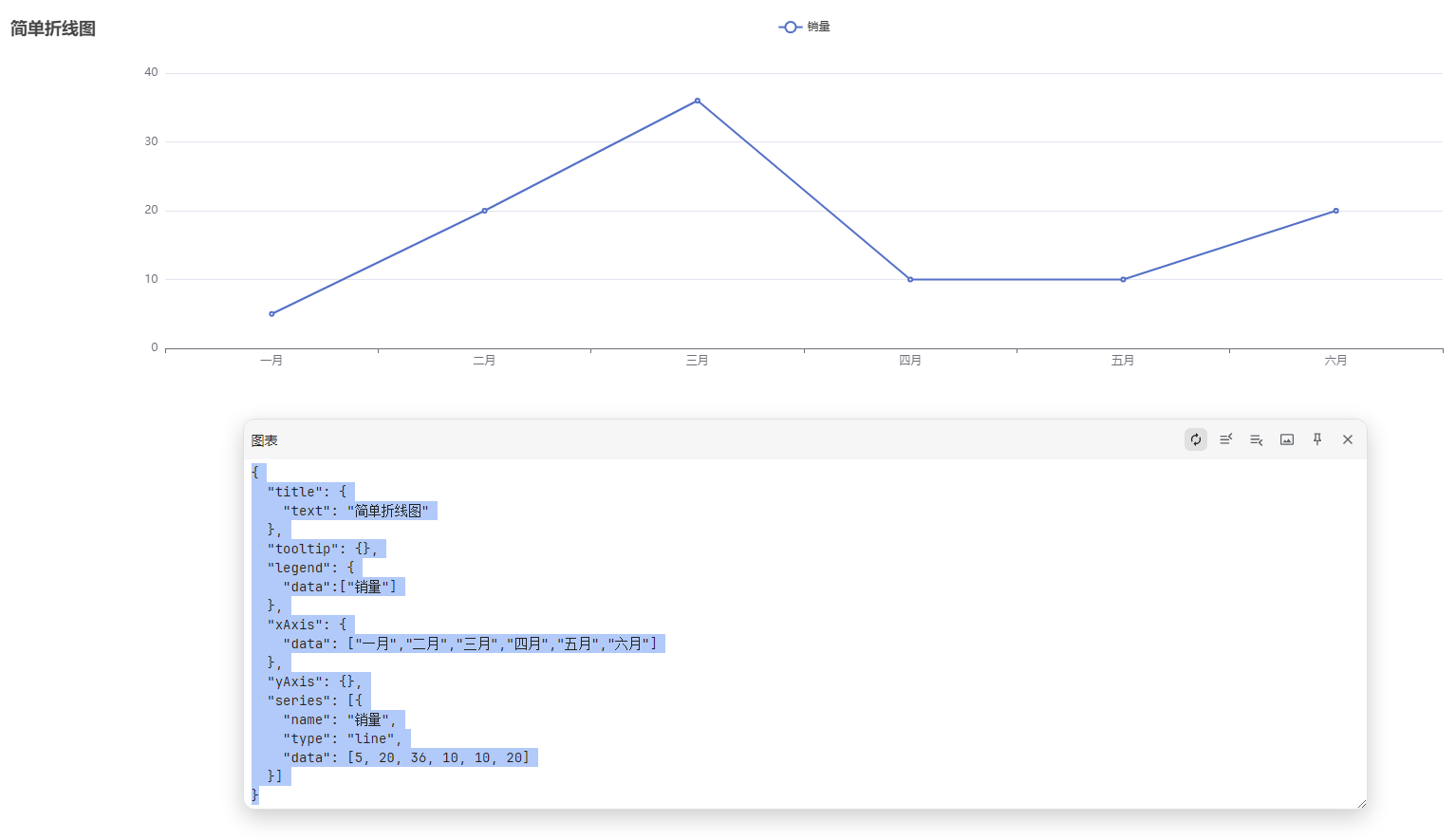Screen dimensions: 1456x840
Task: Click the "type": "line" code line
Action: [x=342, y=739]
